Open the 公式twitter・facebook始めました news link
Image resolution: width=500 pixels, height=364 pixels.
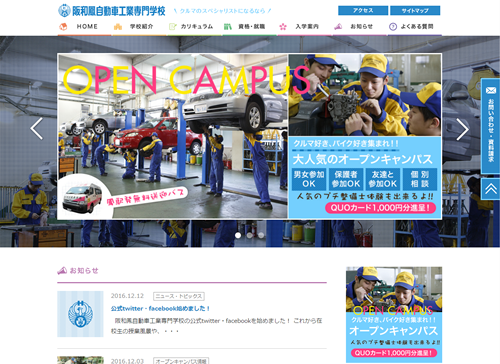(x=160, y=309)
